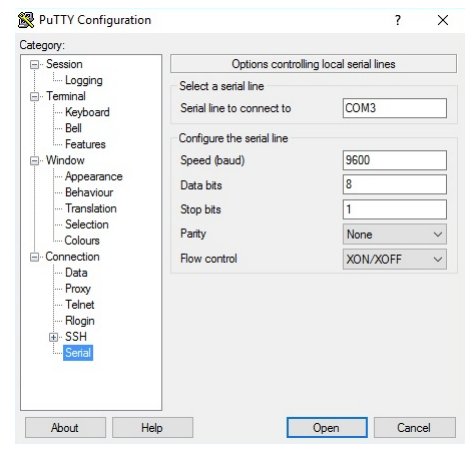Select the Logging category

pyautogui.click(x=84, y=80)
